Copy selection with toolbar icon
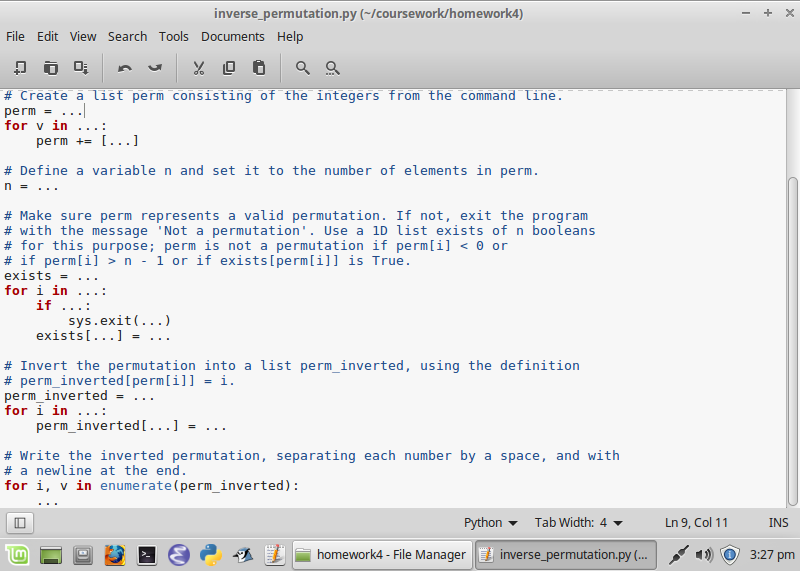This screenshot has height=571, width=800. (229, 68)
